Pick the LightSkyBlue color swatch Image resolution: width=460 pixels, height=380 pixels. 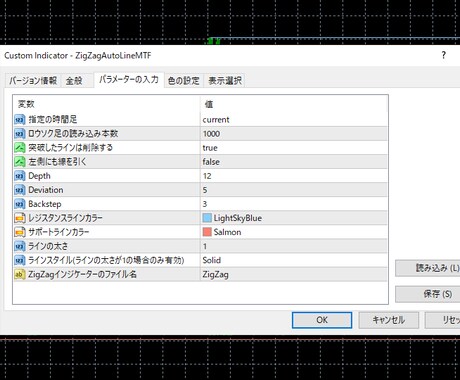(x=207, y=218)
